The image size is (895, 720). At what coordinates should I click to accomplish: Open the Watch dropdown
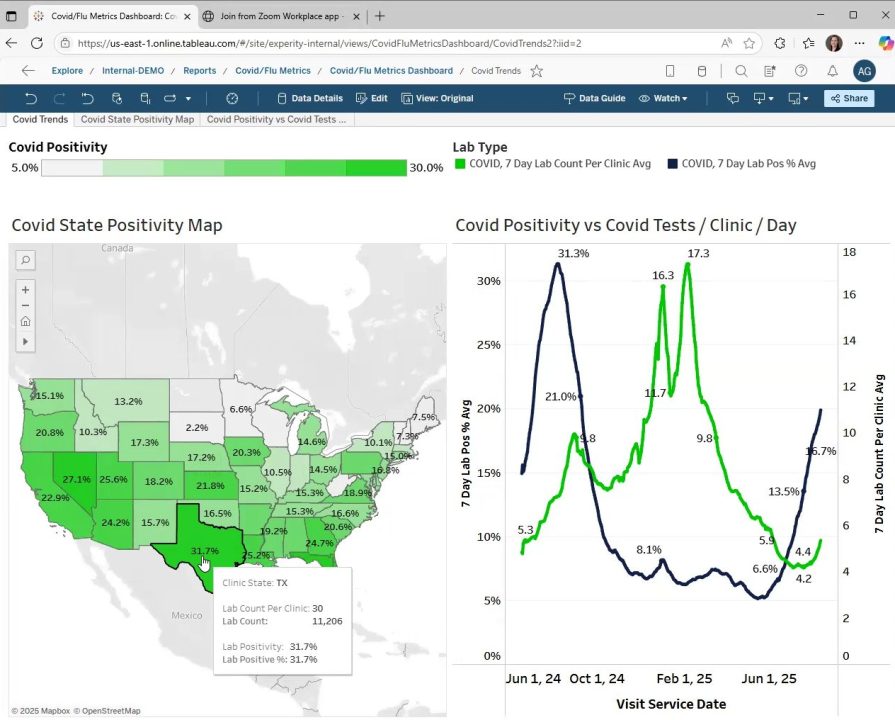pos(665,98)
